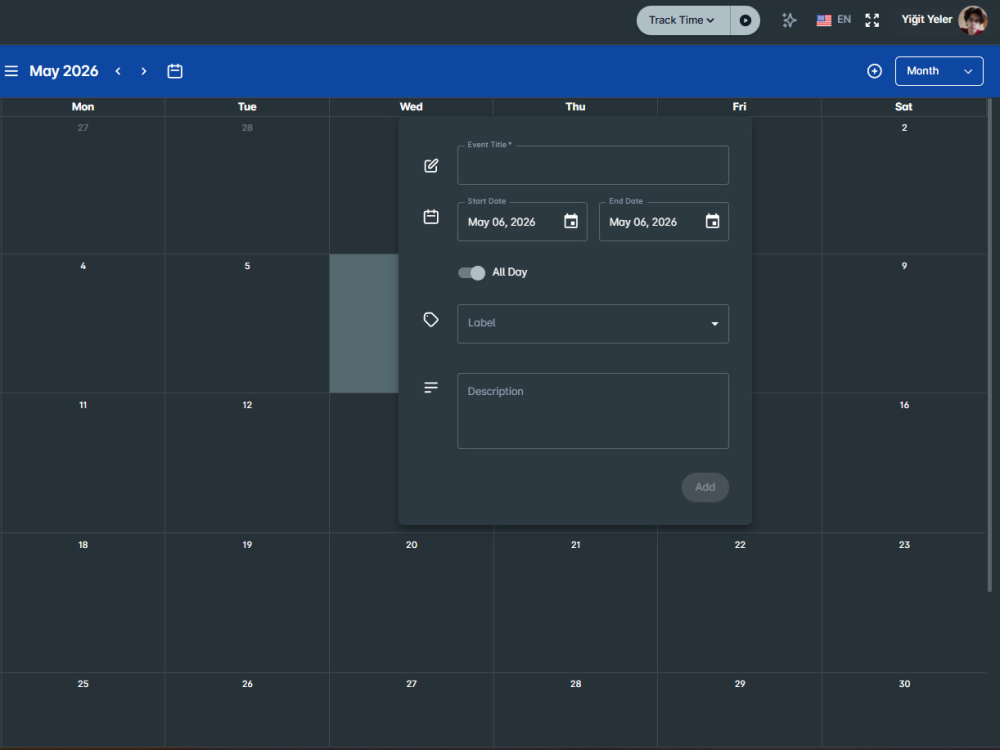Click the Add event button
The height and width of the screenshot is (750, 1000).
(705, 487)
